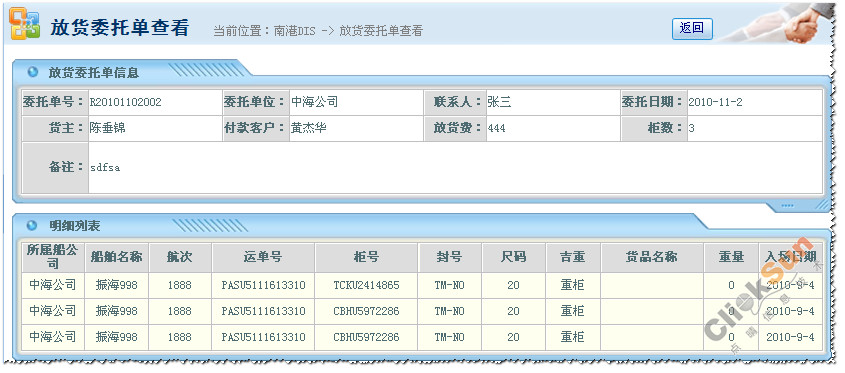Sort by 运单号 column header
The image size is (845, 373).
[x=263, y=257]
